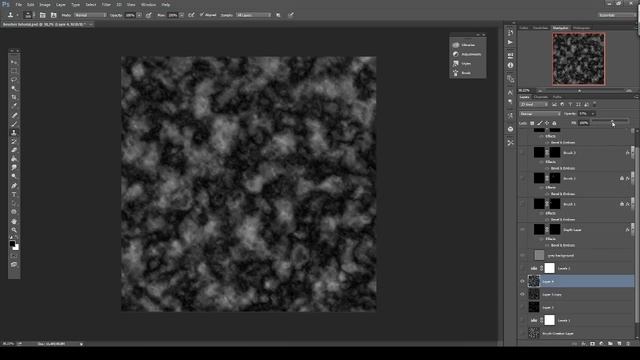Viewport: 640px width, 360px height.
Task: Open the layer filter kind dropdown
Action: point(533,104)
